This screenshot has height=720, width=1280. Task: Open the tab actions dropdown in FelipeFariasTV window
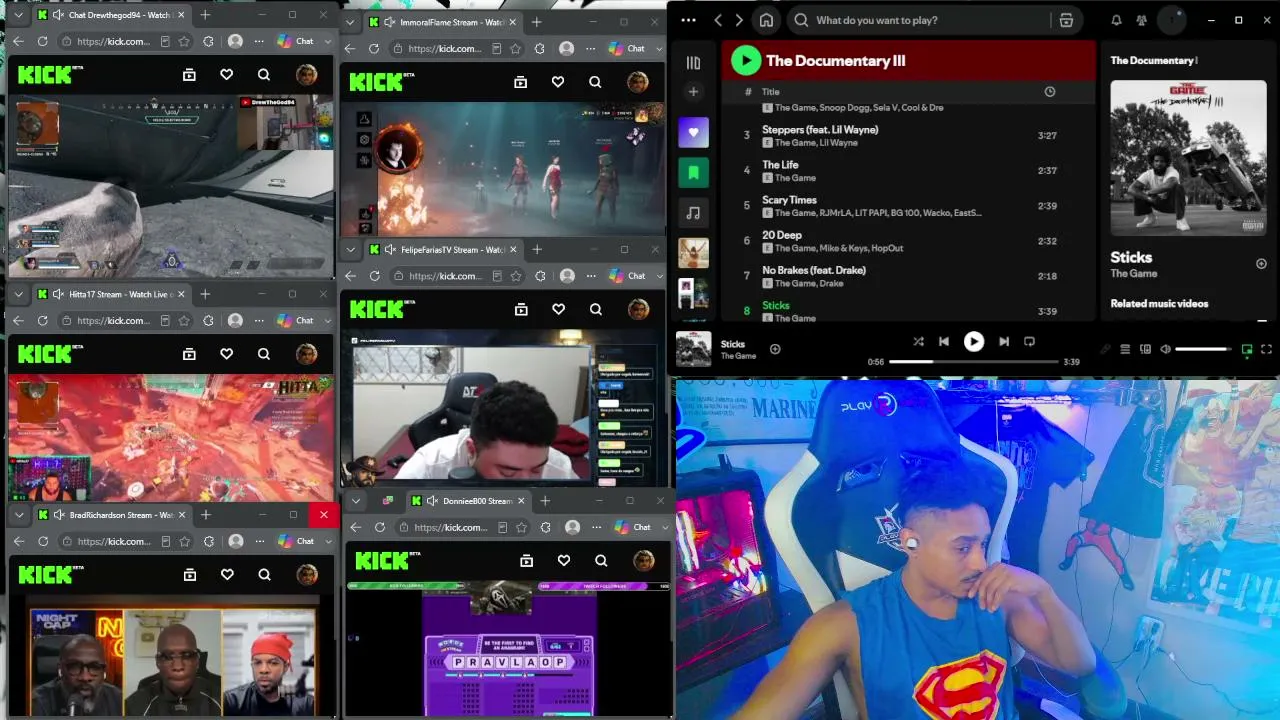pos(350,249)
